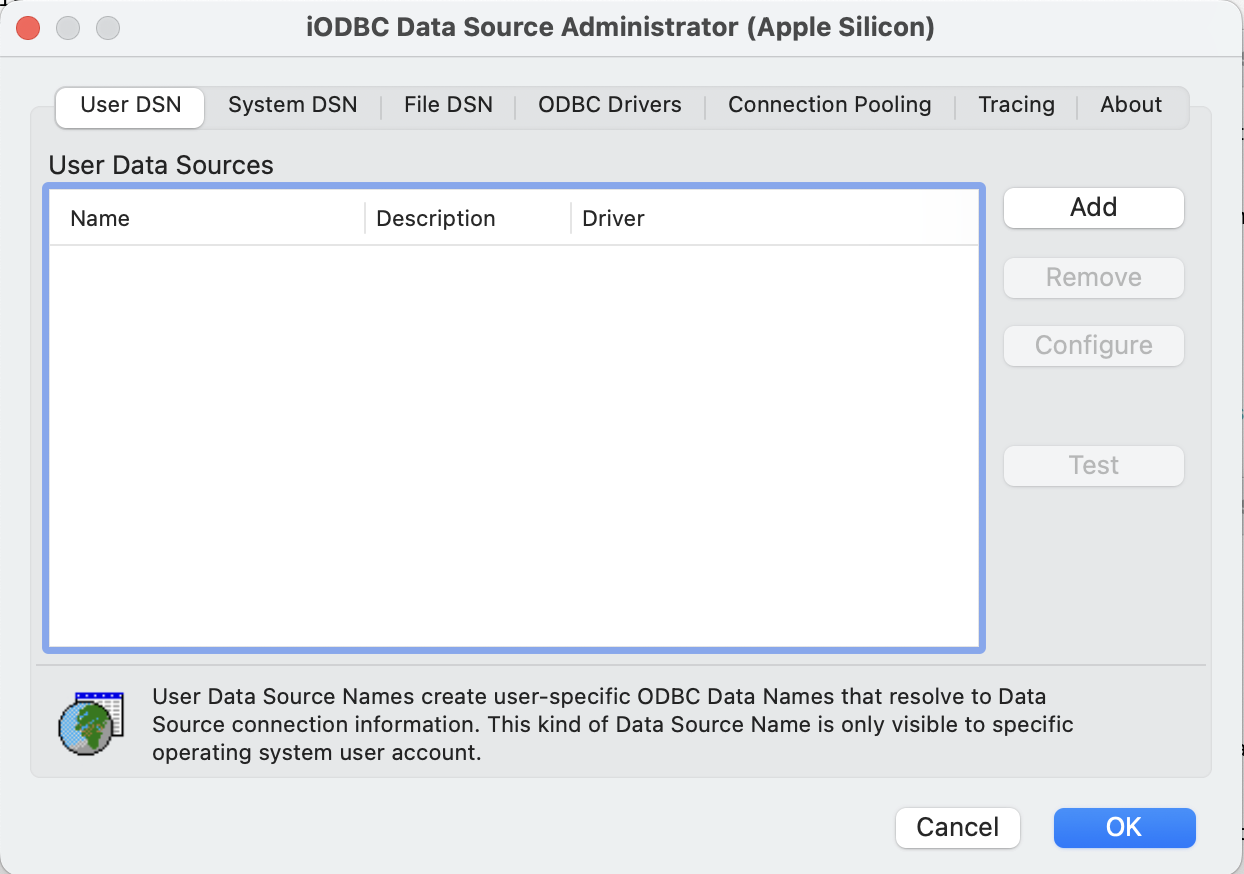The width and height of the screenshot is (1244, 874).
Task: Open the Tracing tab
Action: [1016, 105]
